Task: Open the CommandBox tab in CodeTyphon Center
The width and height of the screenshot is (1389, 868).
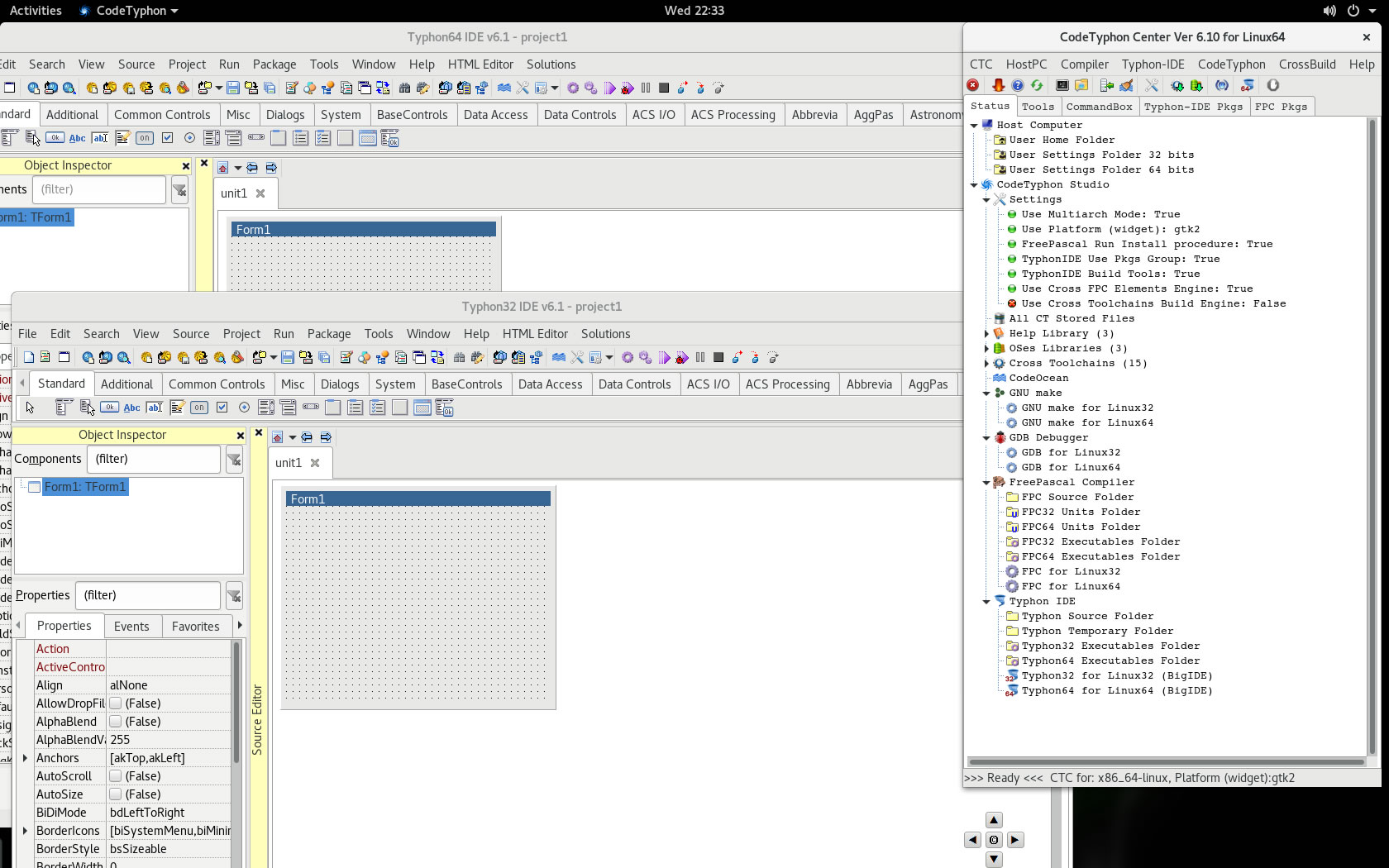Action: point(1099,107)
